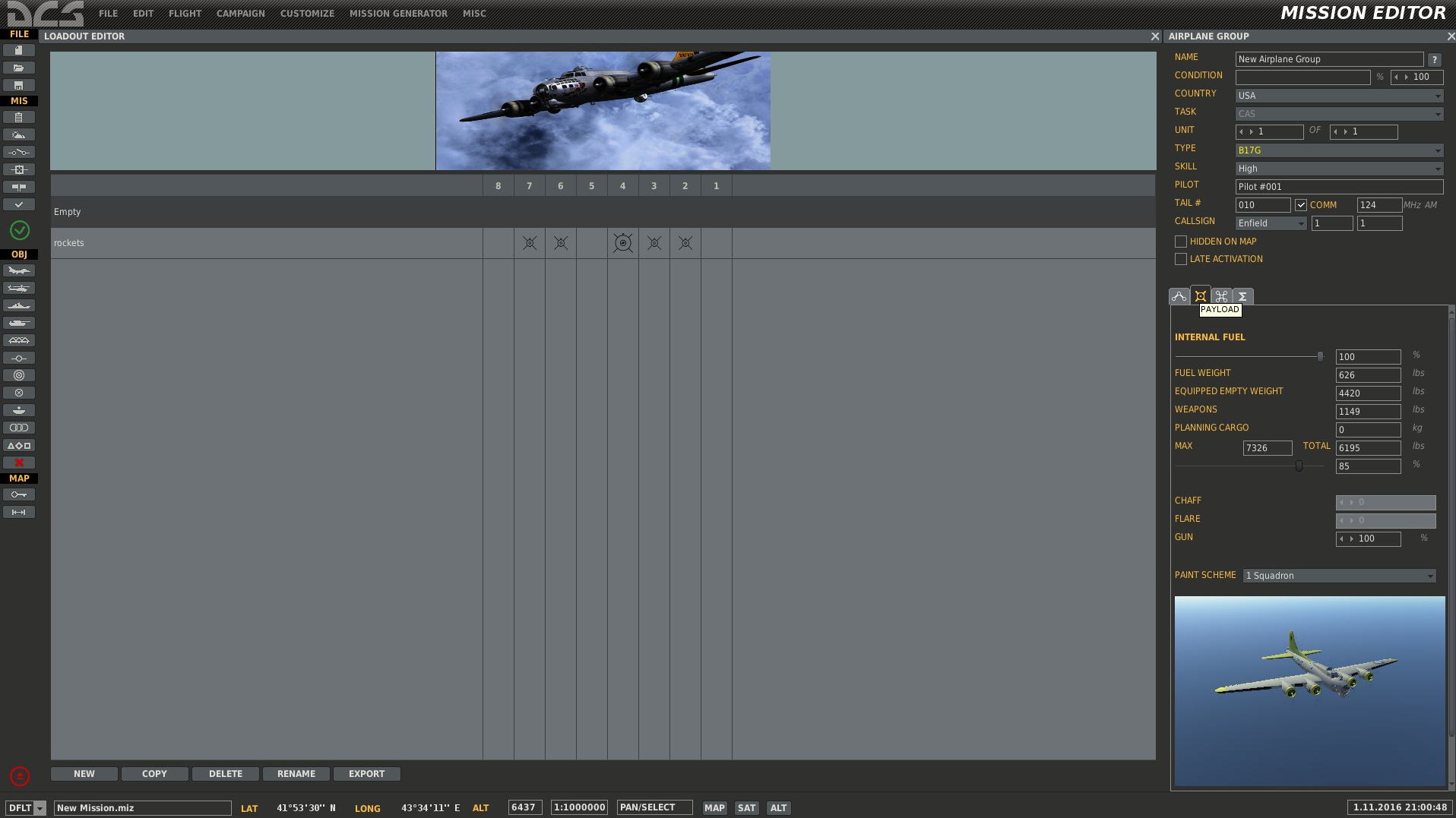Open the MISC menu
Screen dimensions: 1456x818
(474, 14)
